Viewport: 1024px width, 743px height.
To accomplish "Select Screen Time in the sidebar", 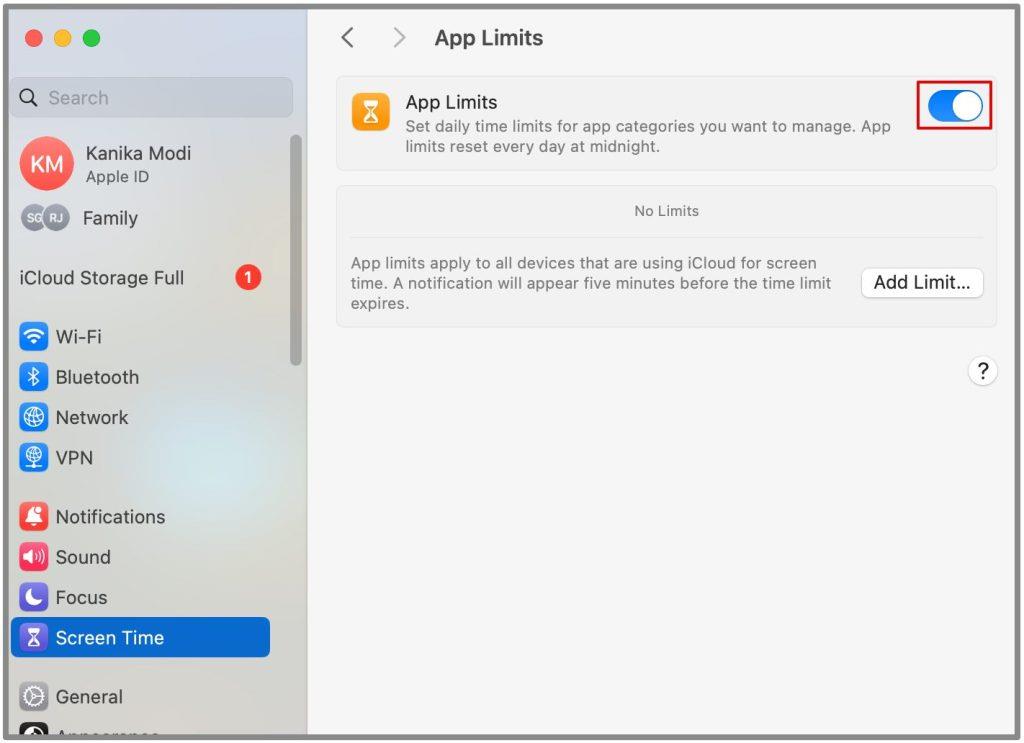I will (140, 637).
